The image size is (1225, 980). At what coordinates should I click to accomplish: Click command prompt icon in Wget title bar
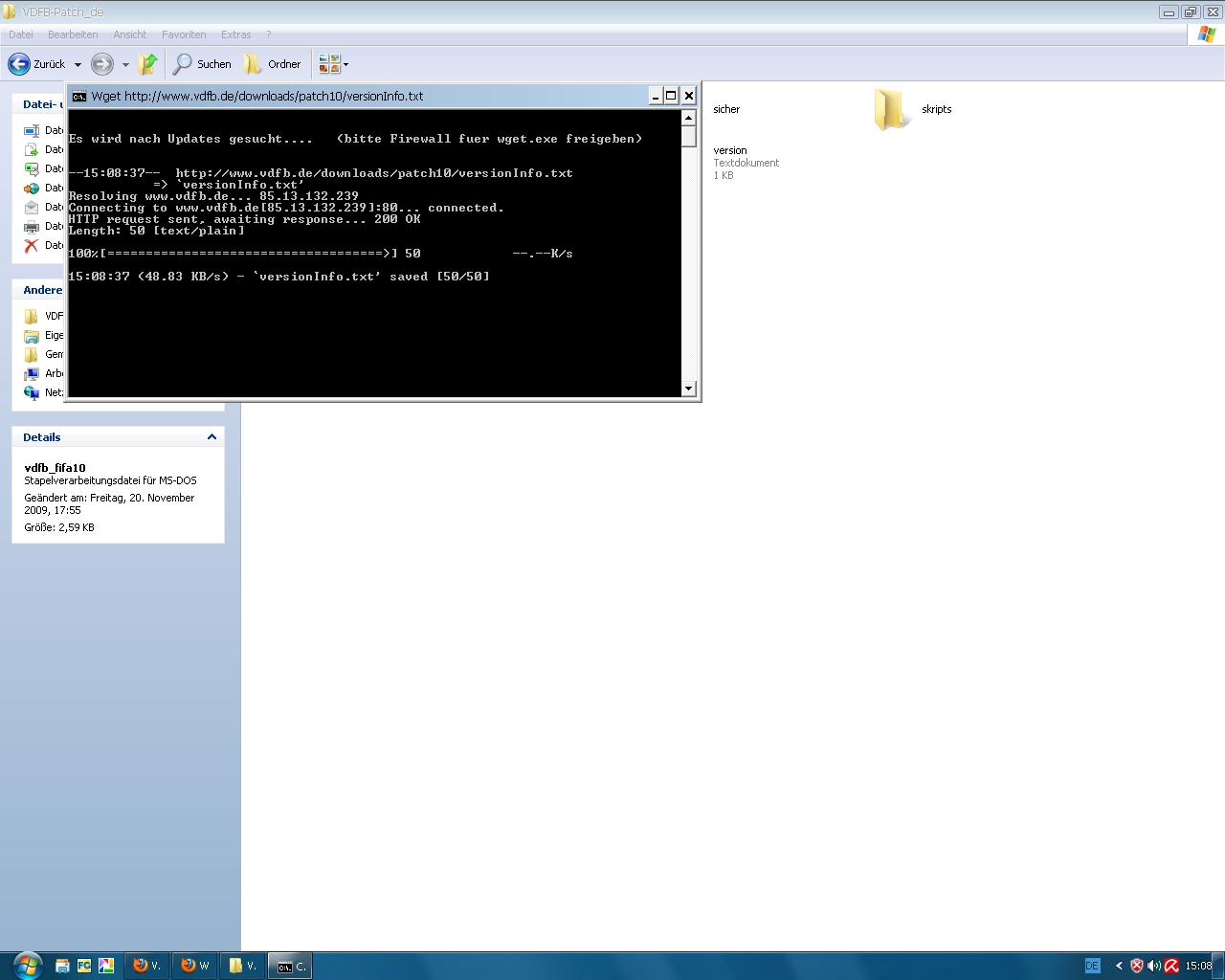[79, 96]
